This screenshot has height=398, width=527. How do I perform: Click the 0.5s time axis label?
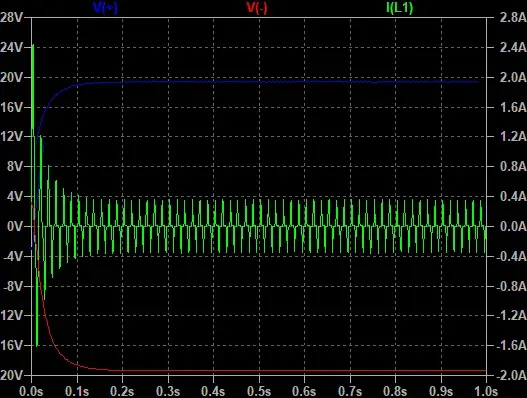(259, 391)
